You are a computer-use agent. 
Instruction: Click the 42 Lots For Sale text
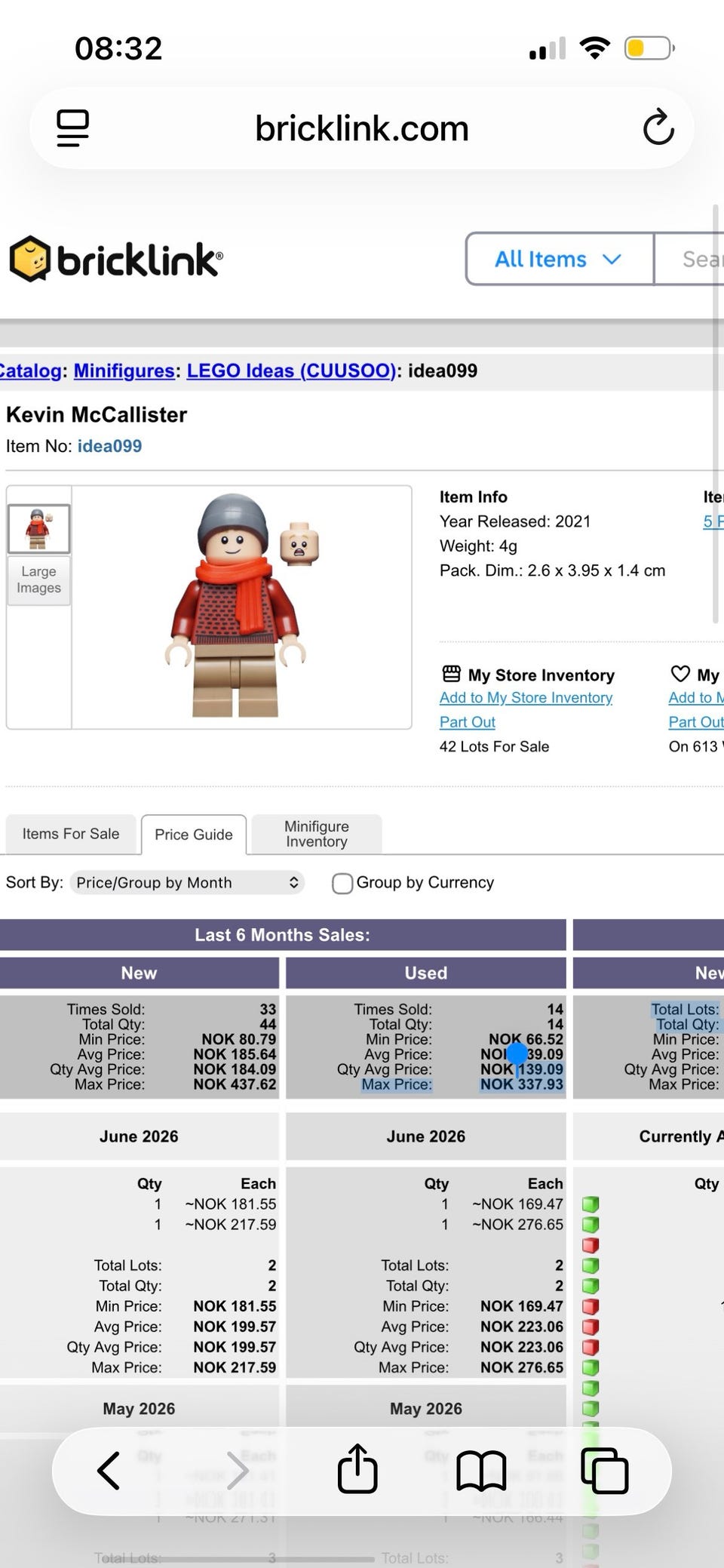coord(494,746)
